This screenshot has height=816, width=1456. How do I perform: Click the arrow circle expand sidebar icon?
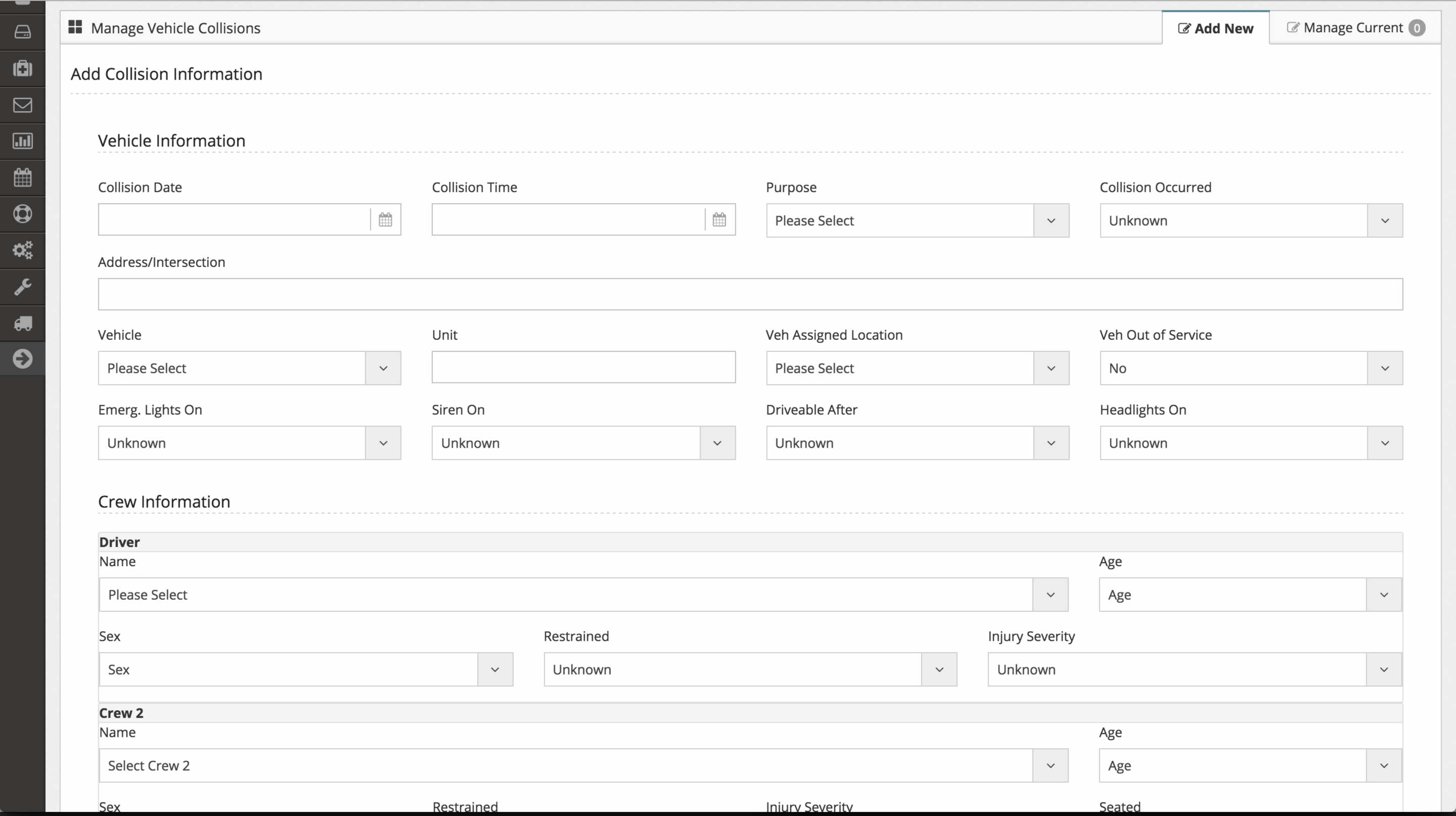point(23,359)
